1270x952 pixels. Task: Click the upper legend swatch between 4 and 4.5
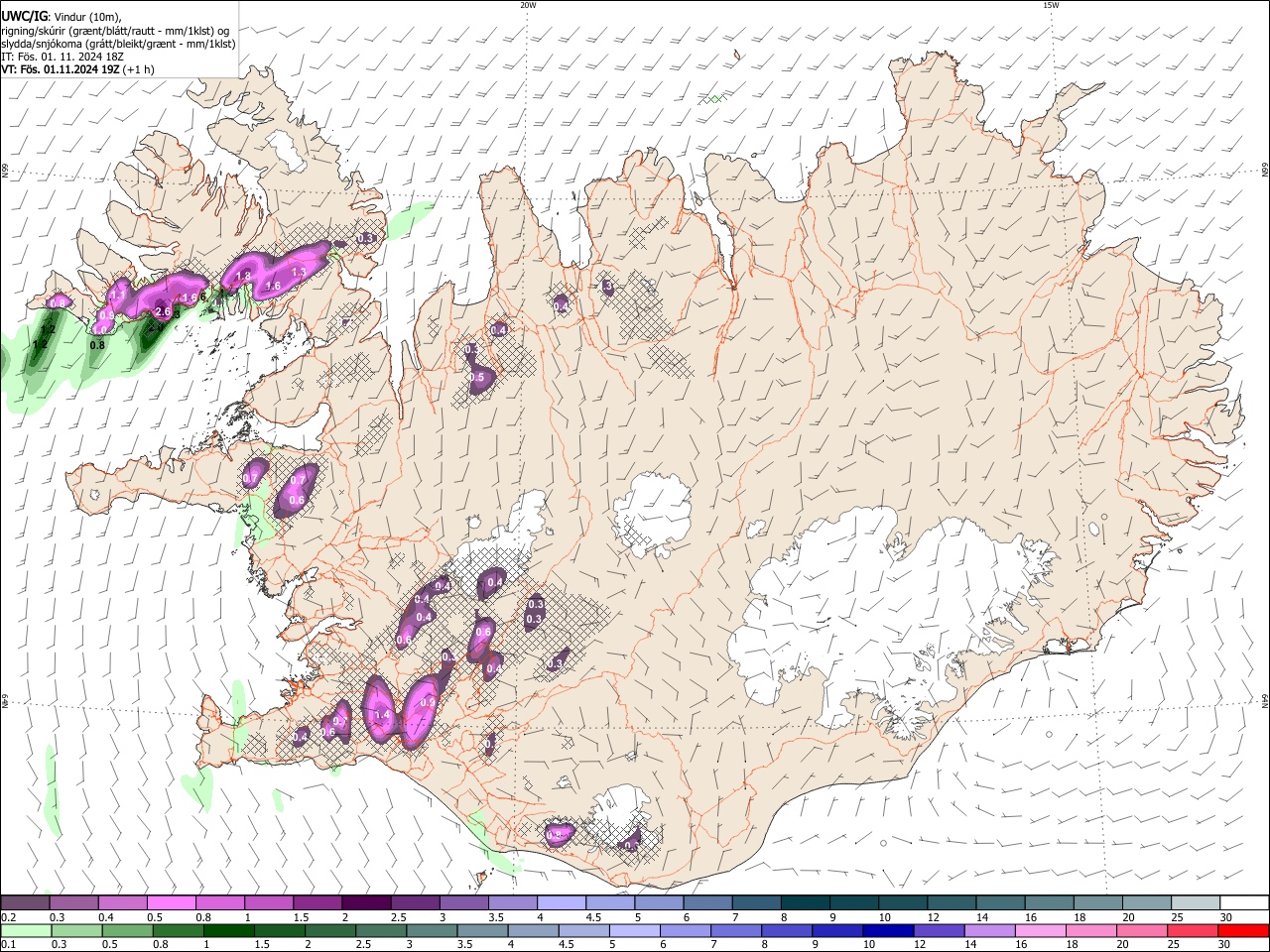pyautogui.click(x=561, y=902)
